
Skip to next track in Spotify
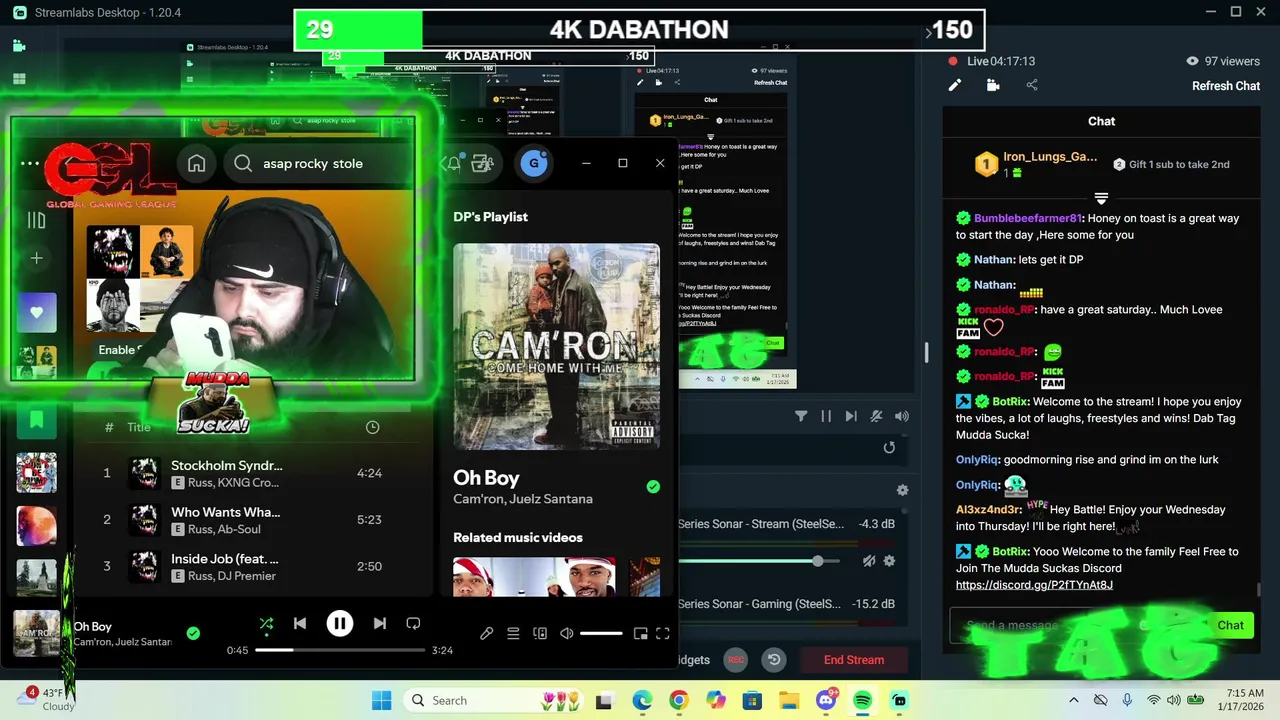pyautogui.click(x=379, y=624)
